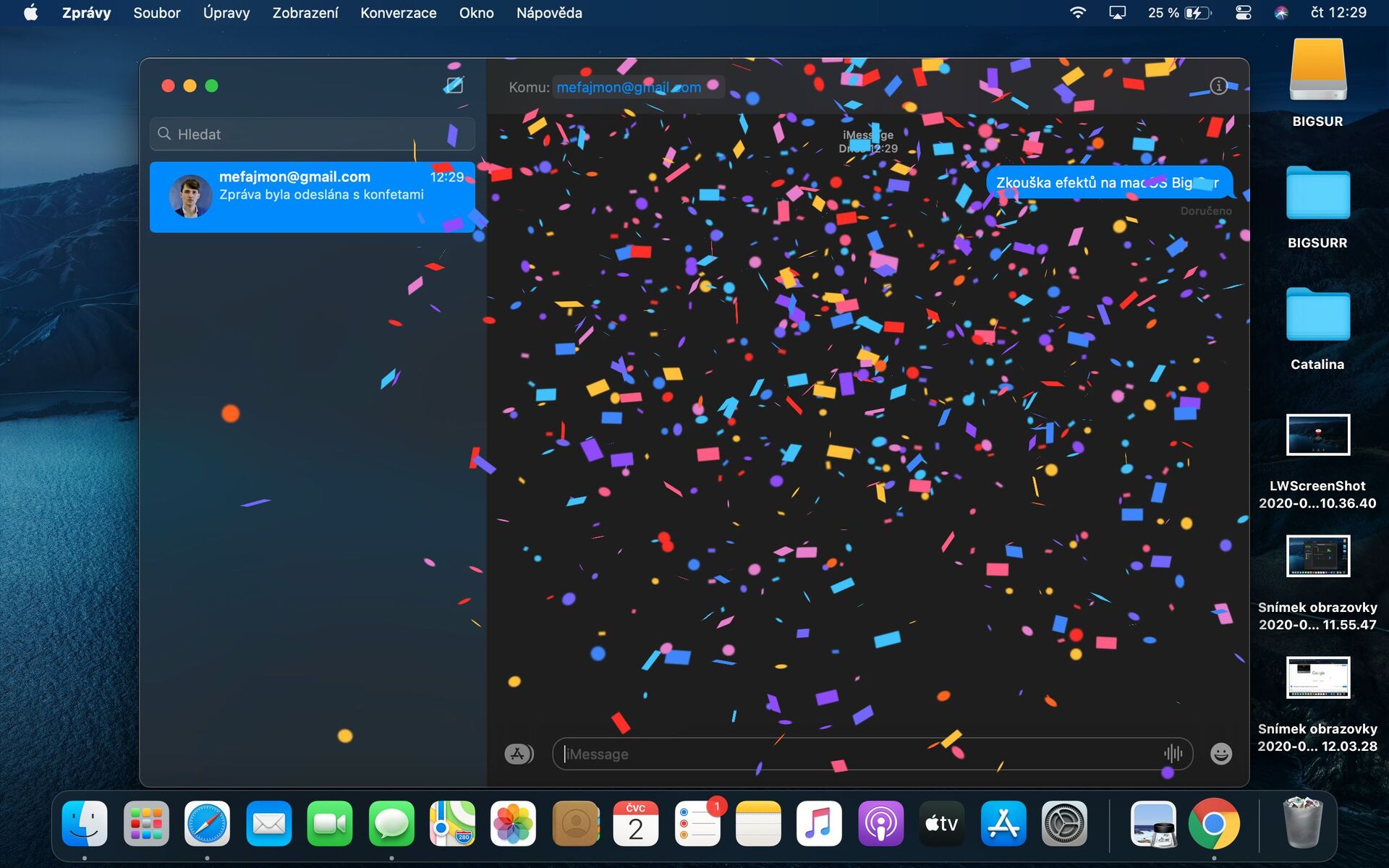Click the sent message bubble about Big Sur effects
The image size is (1389, 868).
click(1107, 182)
